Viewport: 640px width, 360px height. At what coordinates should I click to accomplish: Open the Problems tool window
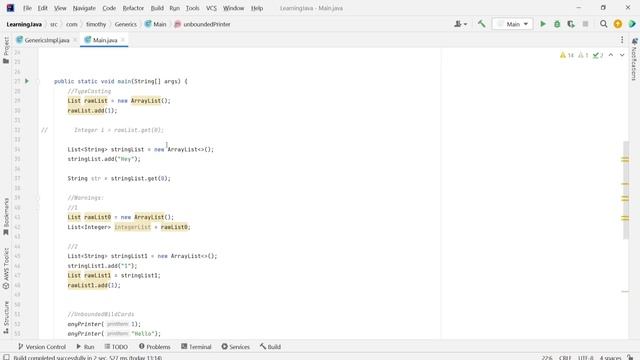155,347
